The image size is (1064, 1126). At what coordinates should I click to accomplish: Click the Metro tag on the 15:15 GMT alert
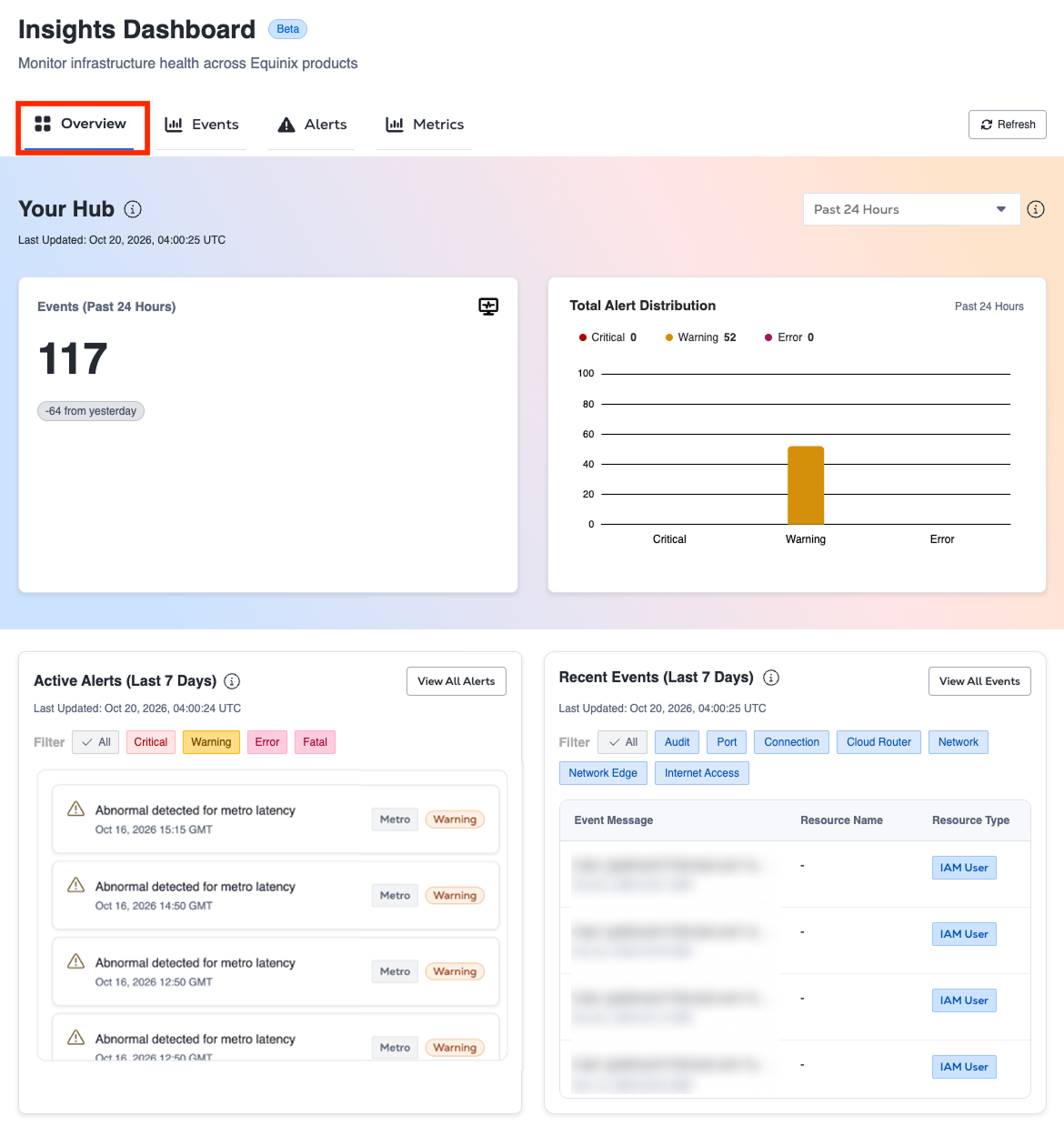(x=395, y=819)
